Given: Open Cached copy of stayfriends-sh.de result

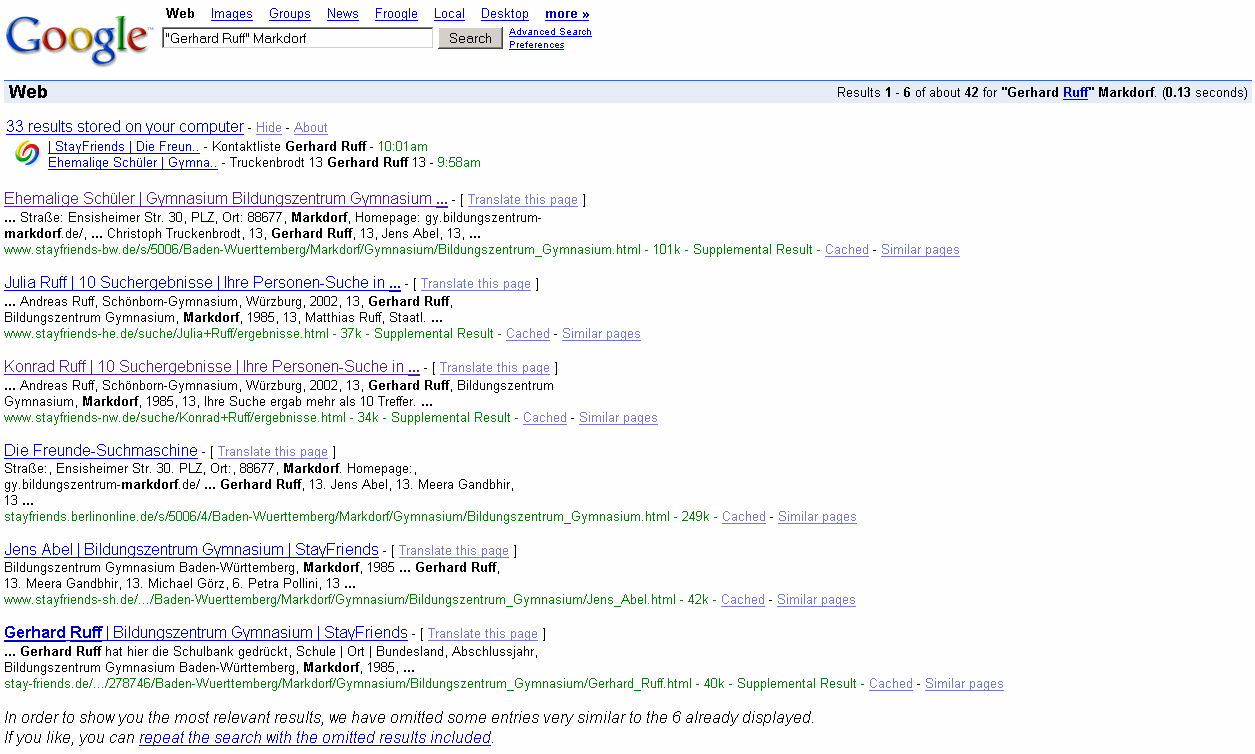Looking at the screenshot, I should click(743, 600).
